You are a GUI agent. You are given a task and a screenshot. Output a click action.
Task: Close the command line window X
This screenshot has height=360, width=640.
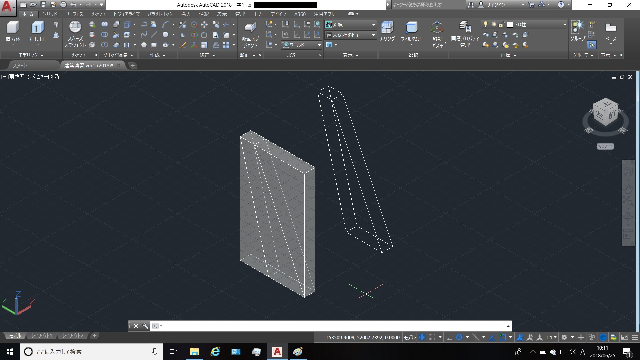click(x=136, y=326)
